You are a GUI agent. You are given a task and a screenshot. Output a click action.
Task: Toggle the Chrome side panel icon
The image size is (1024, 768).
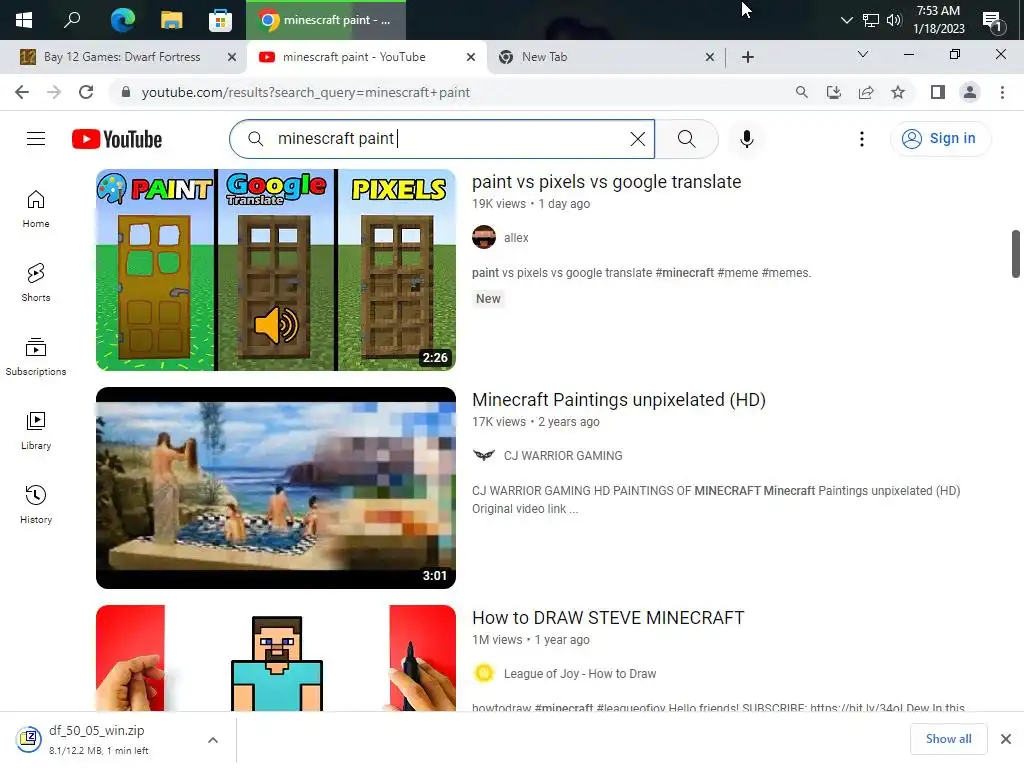point(938,92)
